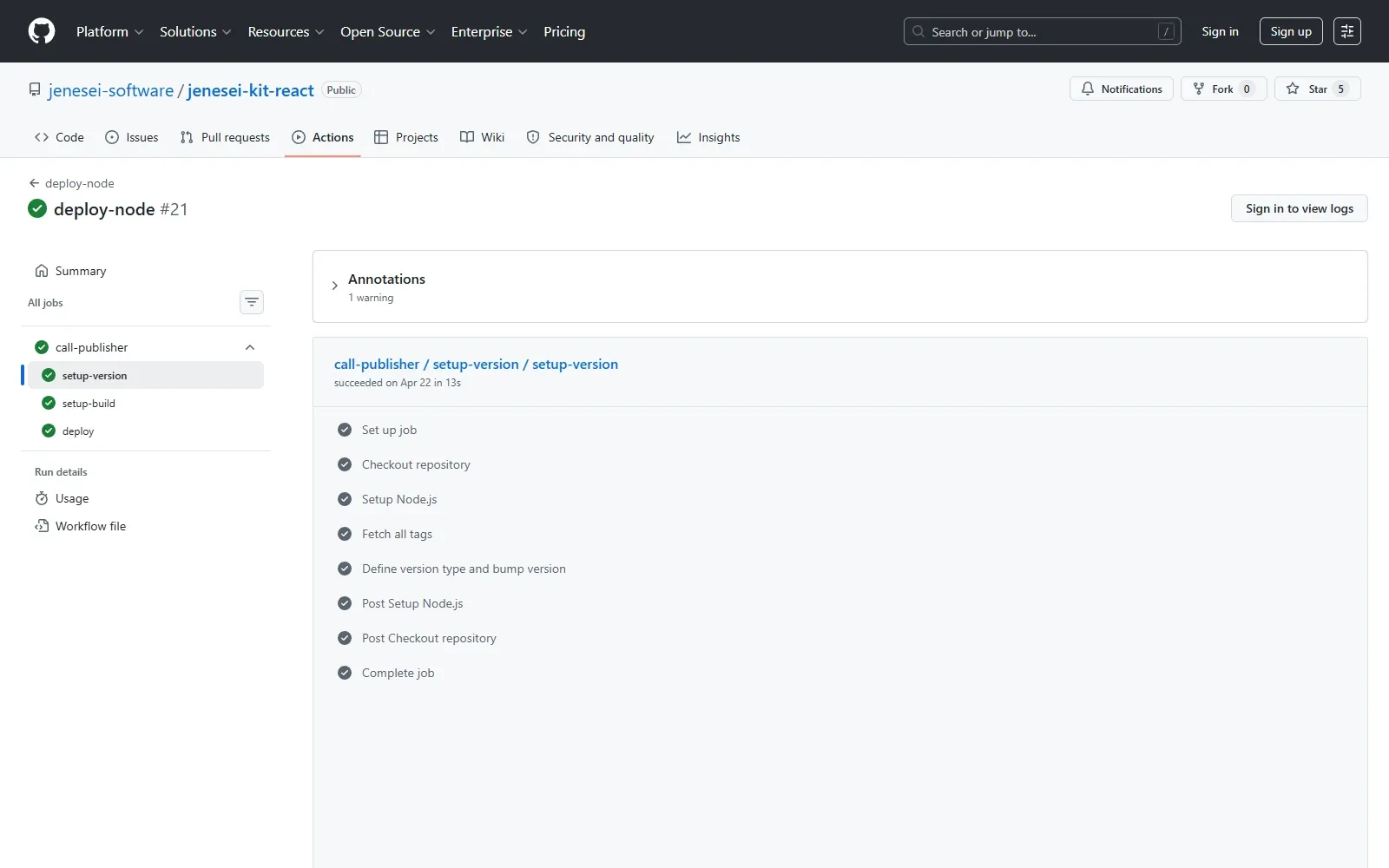Screen dimensions: 1389x868
Task: Click the Summary home icon
Action: 42,271
